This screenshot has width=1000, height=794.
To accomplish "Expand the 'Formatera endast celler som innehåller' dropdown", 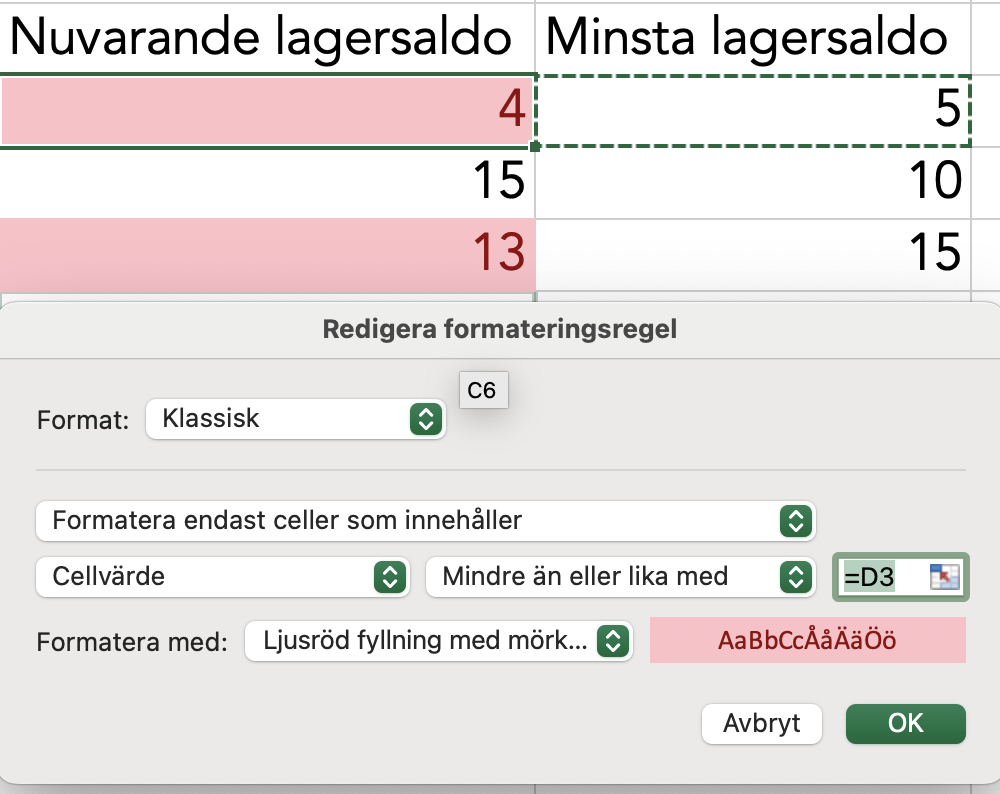I will tap(425, 521).
